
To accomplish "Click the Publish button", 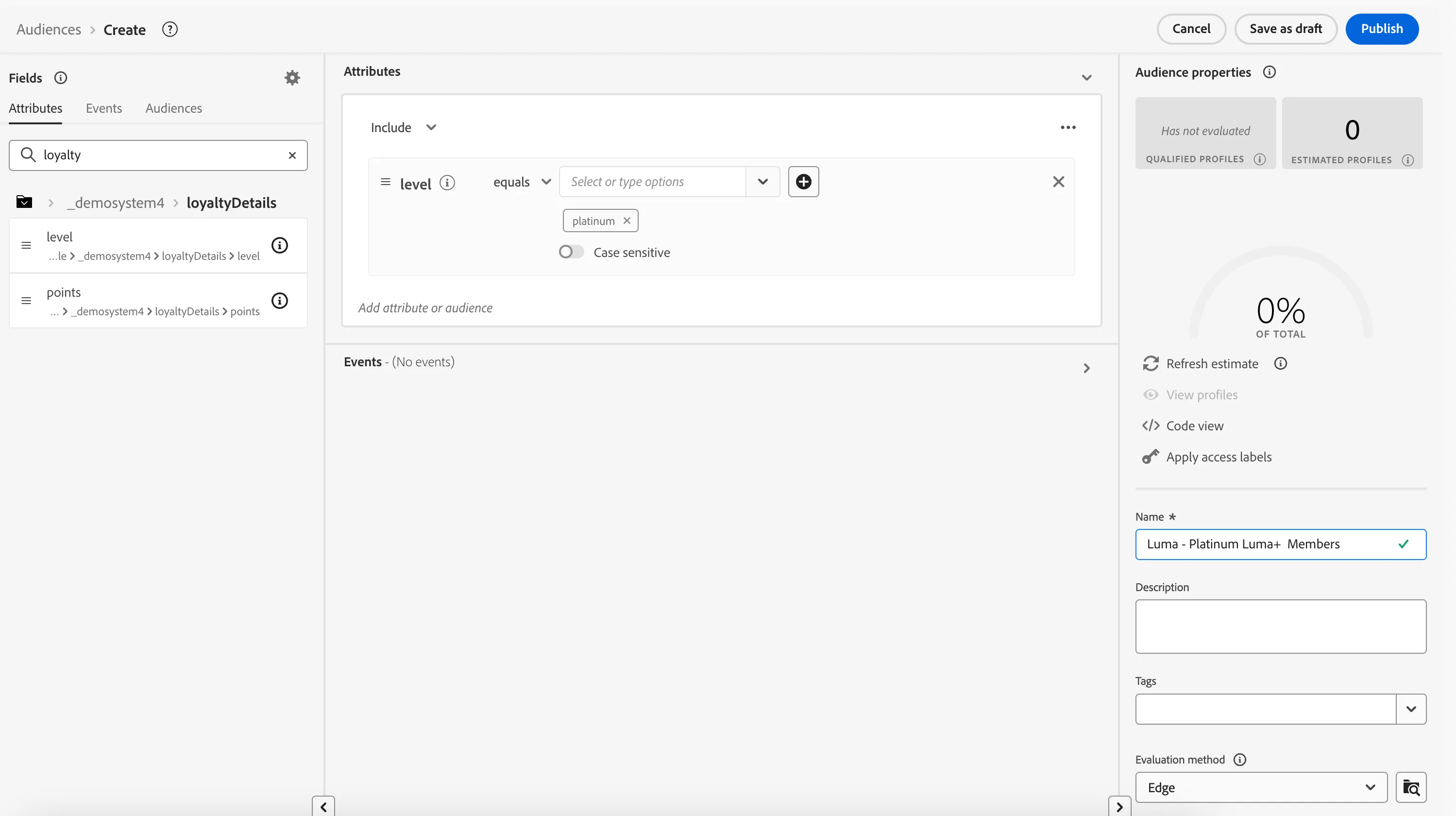I will (x=1381, y=29).
